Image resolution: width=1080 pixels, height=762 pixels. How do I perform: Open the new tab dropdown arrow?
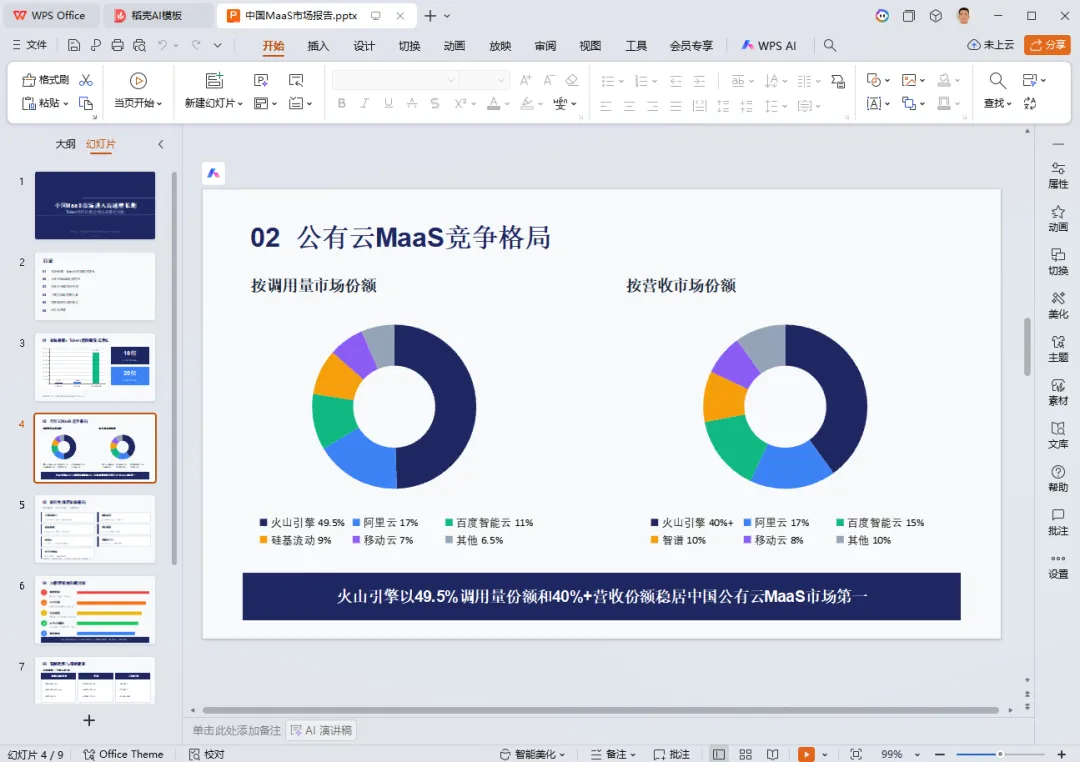tap(447, 16)
